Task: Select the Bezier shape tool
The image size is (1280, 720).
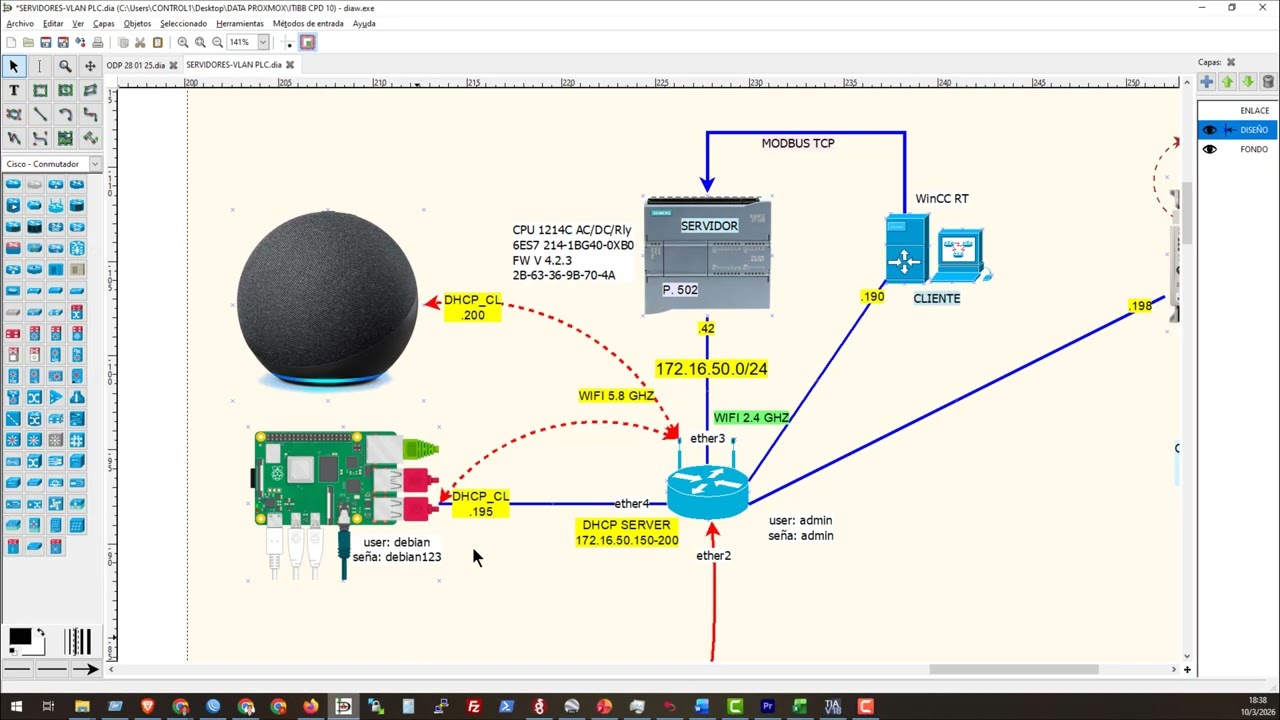Action: tap(14, 114)
